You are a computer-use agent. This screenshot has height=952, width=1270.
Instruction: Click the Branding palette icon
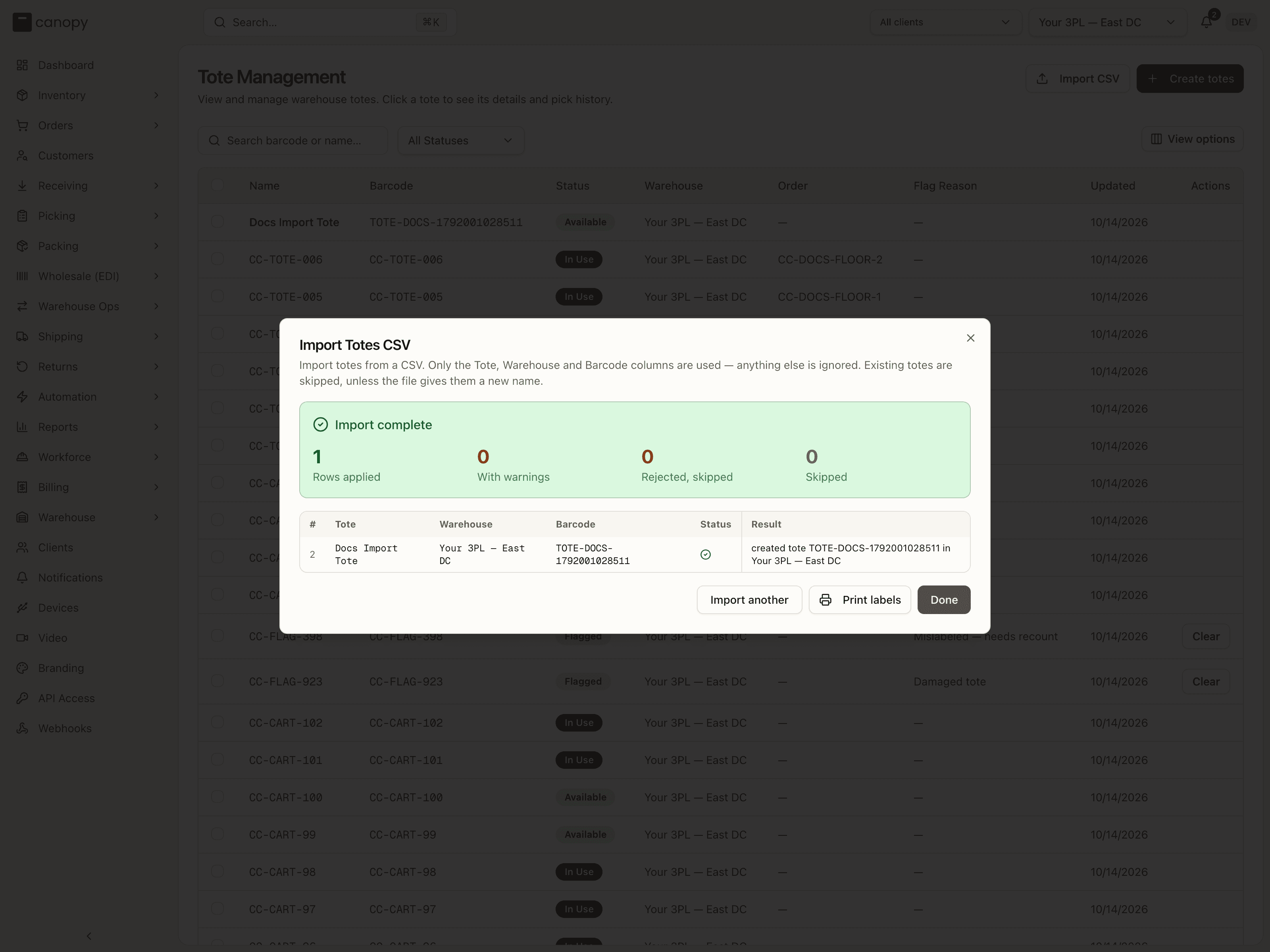[22, 668]
